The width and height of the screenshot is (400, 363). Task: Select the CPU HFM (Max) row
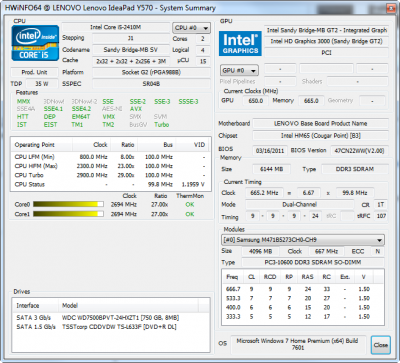(x=111, y=166)
